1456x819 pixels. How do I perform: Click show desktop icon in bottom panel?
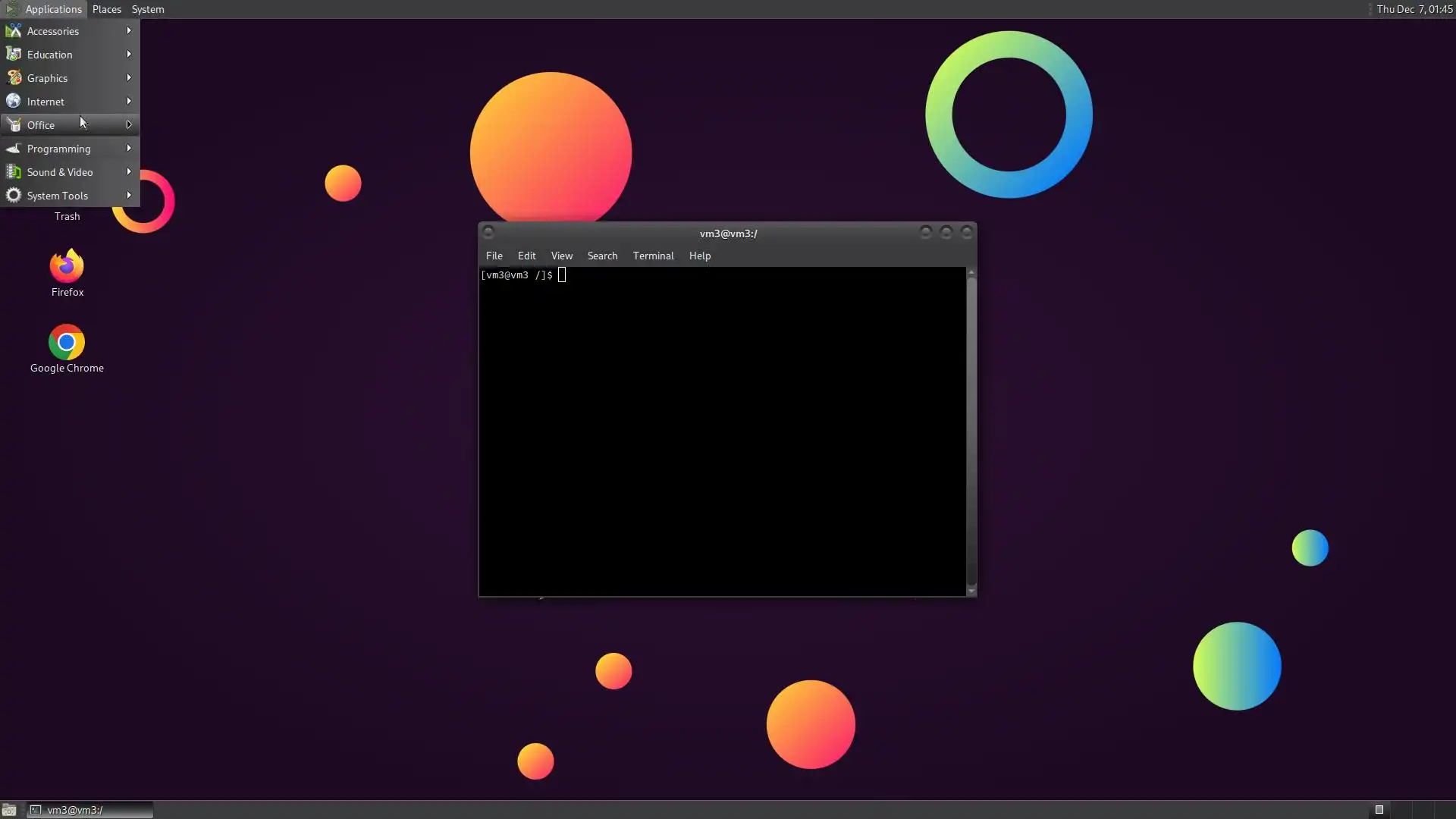(x=9, y=810)
